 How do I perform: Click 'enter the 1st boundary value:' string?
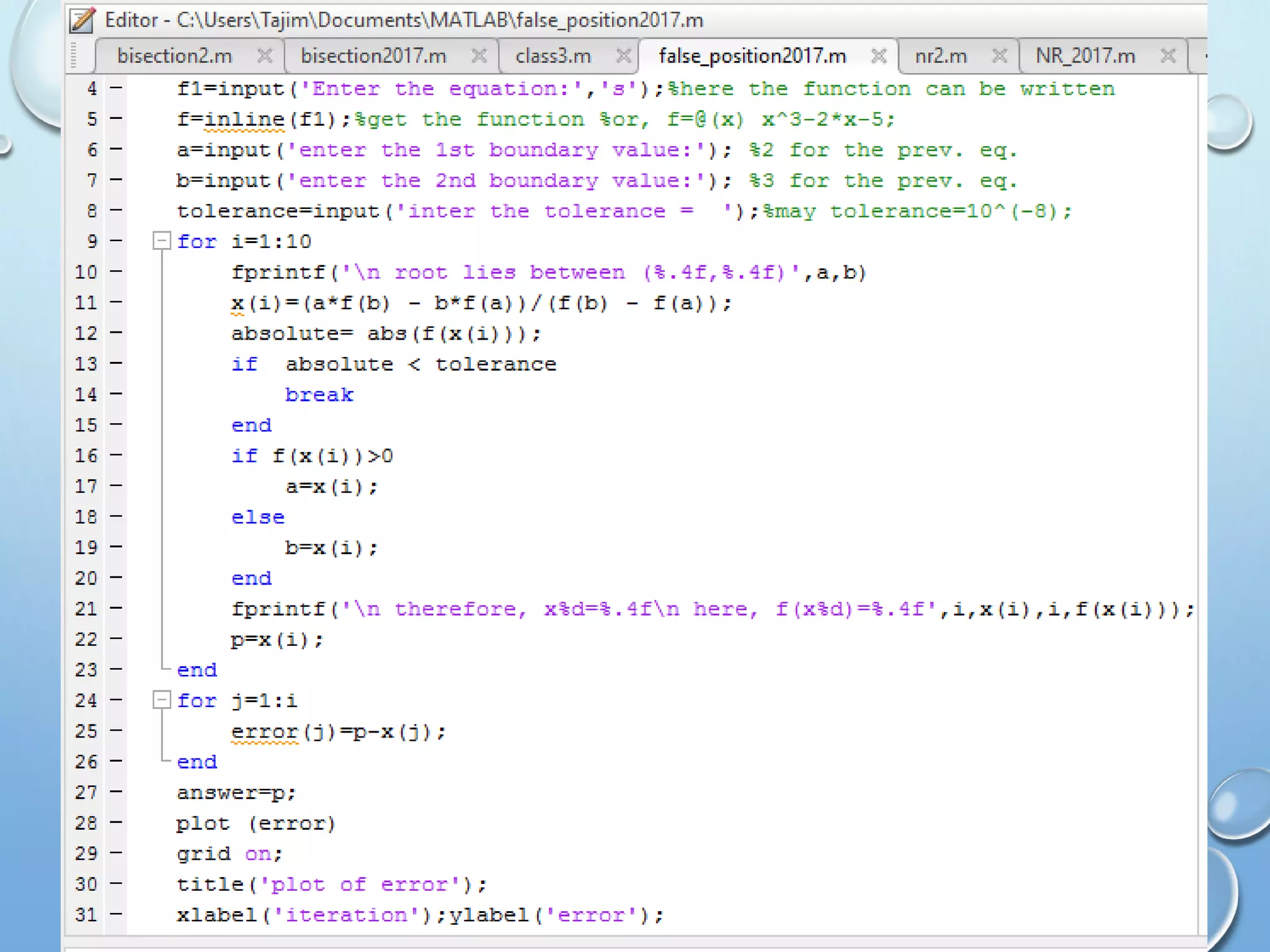(495, 150)
